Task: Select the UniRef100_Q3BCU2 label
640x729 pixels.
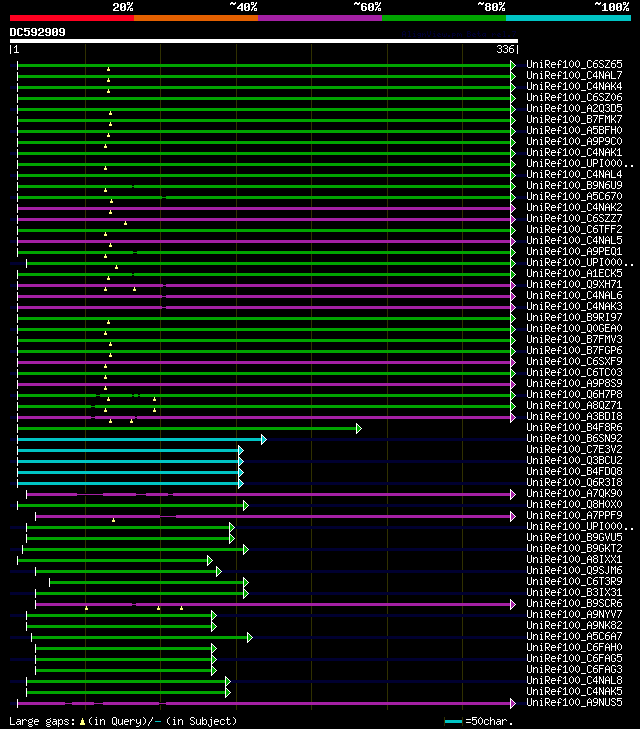Action: (574, 460)
